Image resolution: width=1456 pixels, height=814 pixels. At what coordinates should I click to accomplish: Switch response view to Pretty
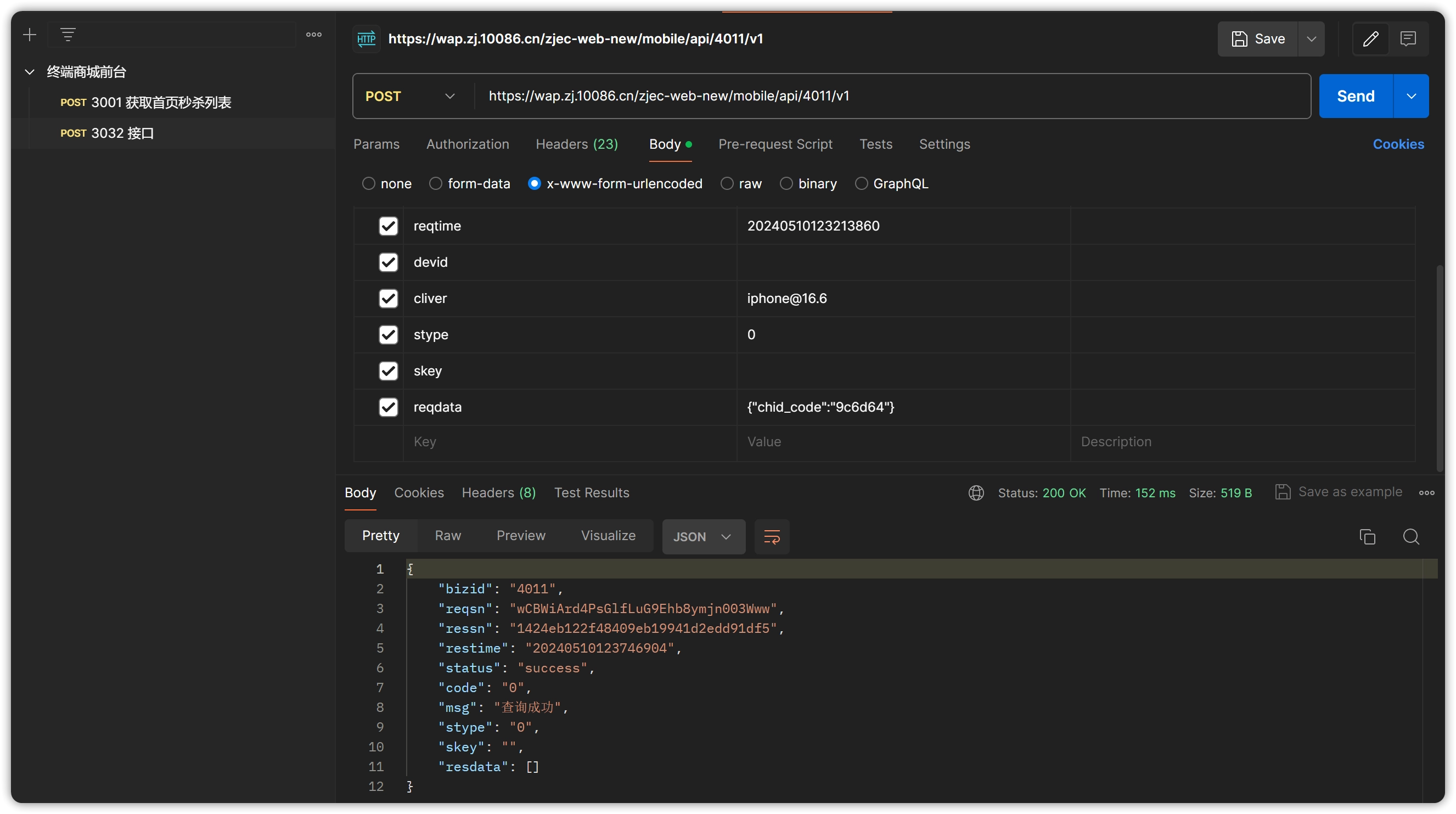380,535
